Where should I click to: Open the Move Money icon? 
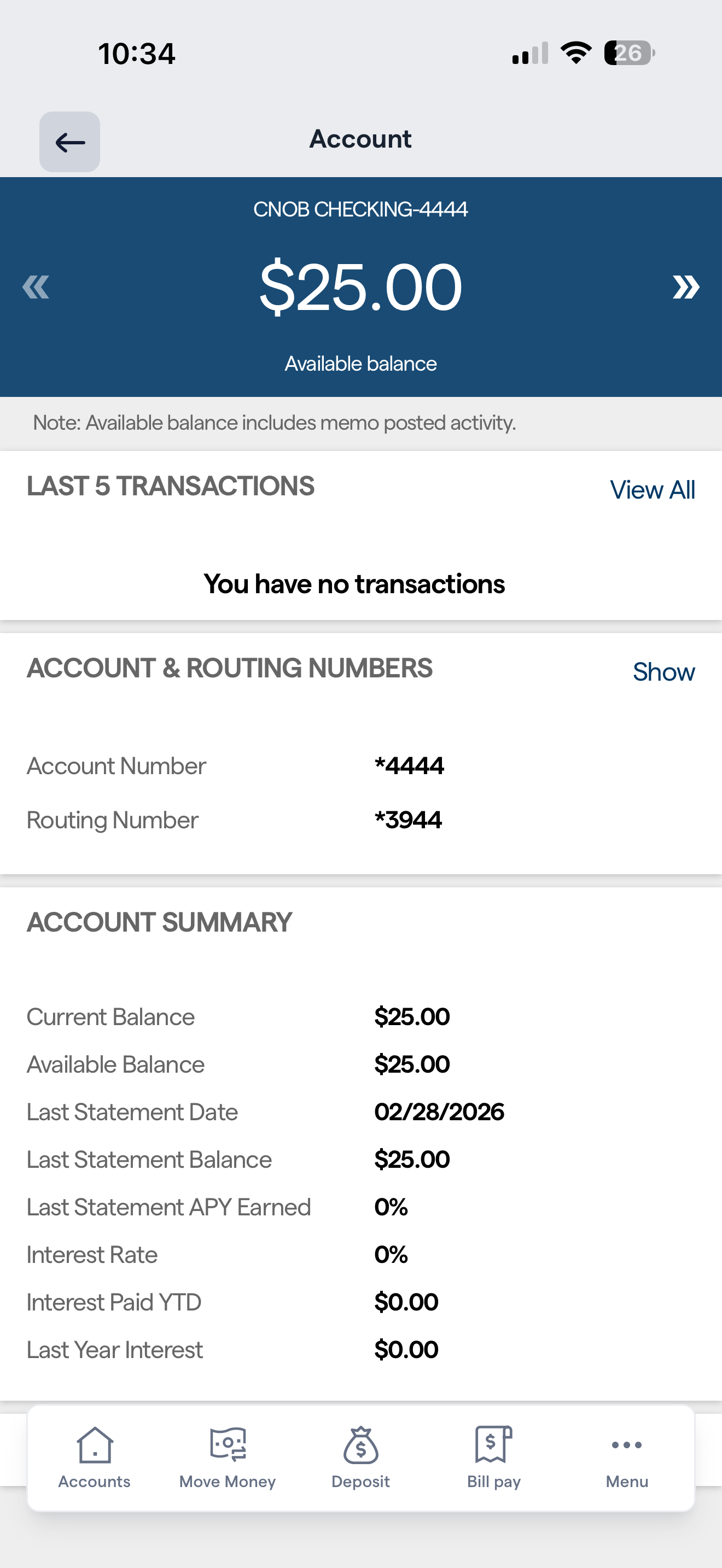tap(228, 1444)
